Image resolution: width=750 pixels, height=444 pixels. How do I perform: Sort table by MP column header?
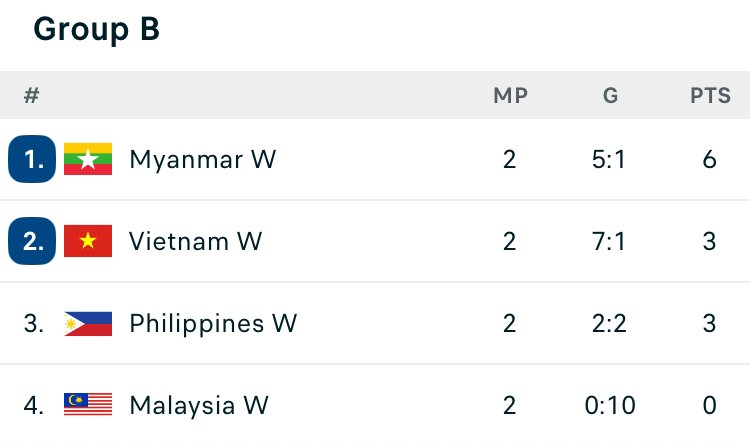click(x=510, y=96)
